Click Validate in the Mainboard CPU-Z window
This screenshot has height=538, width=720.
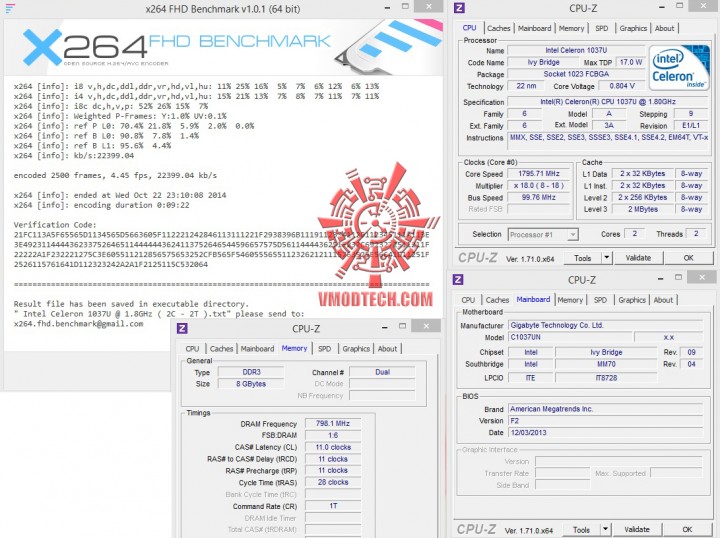(x=637, y=530)
